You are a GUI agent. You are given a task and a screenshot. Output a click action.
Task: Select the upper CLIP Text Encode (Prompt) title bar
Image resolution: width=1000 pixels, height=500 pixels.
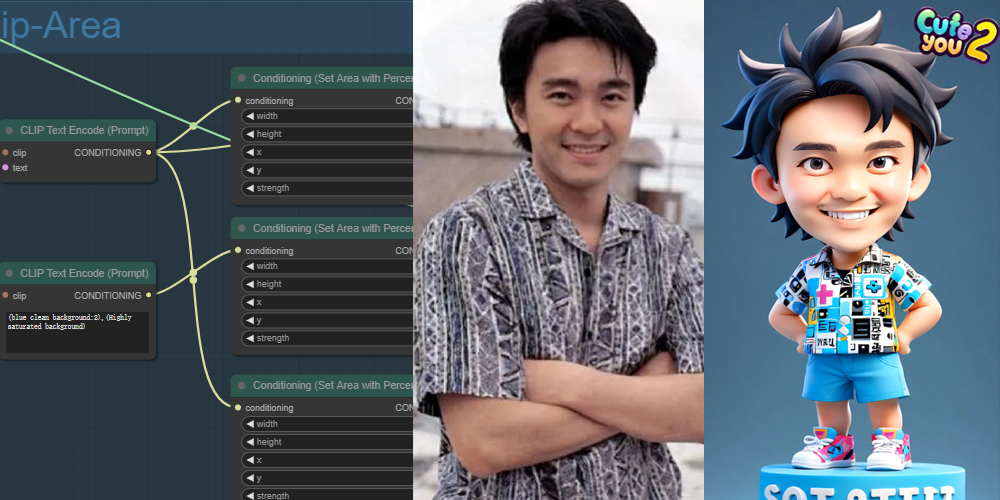click(x=78, y=130)
